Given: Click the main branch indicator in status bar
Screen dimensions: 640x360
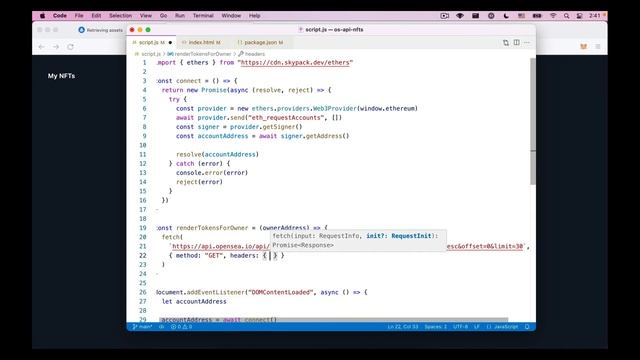Looking at the screenshot, I should [x=142, y=327].
